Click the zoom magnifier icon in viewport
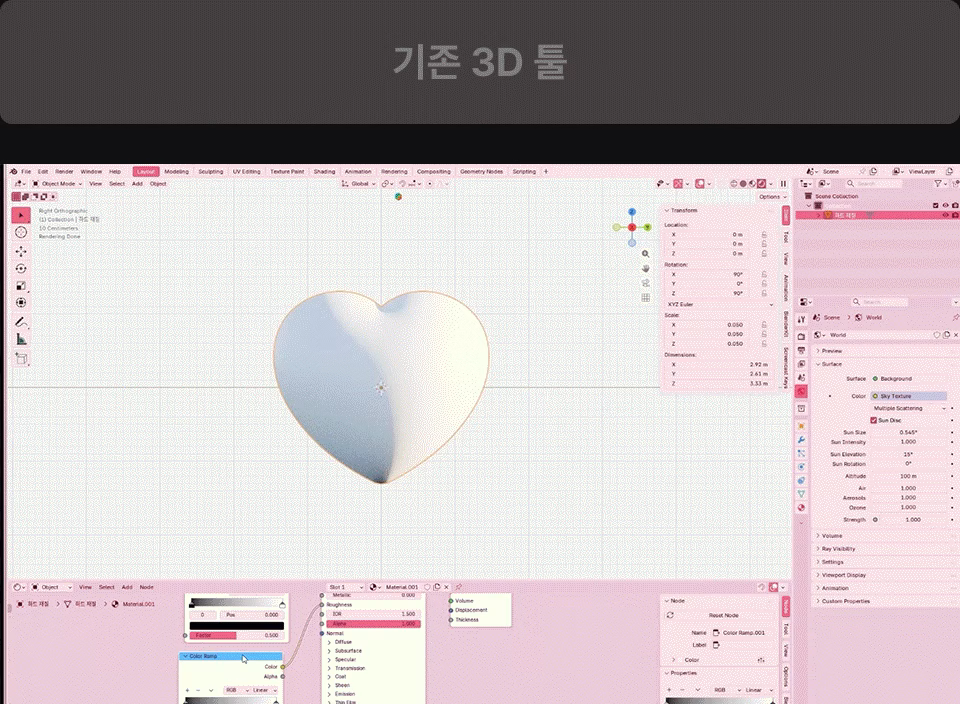The image size is (960, 704). (645, 253)
